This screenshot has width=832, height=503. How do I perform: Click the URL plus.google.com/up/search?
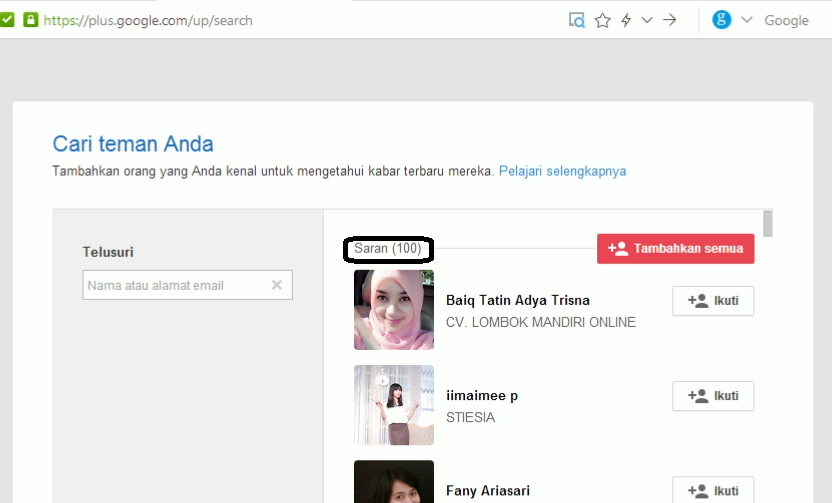point(148,21)
